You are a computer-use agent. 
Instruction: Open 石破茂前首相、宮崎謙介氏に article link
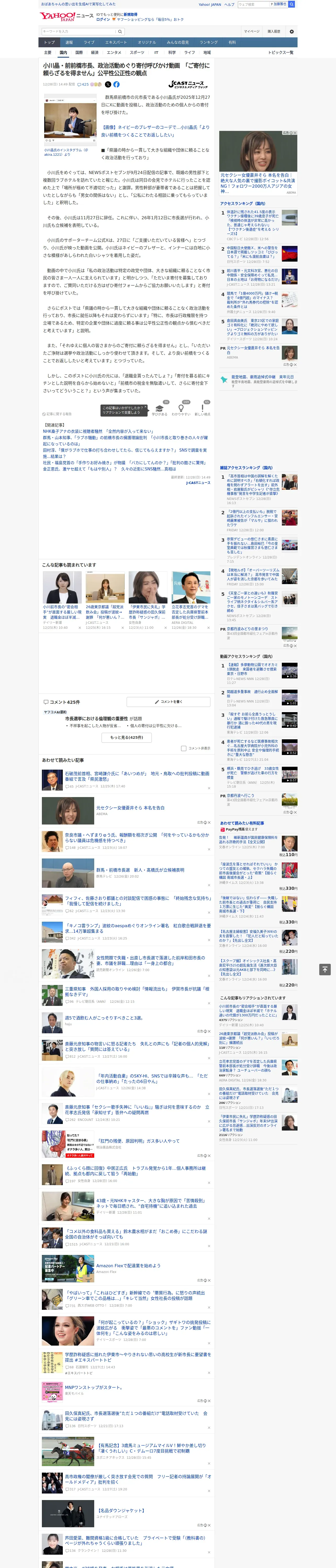137,776
